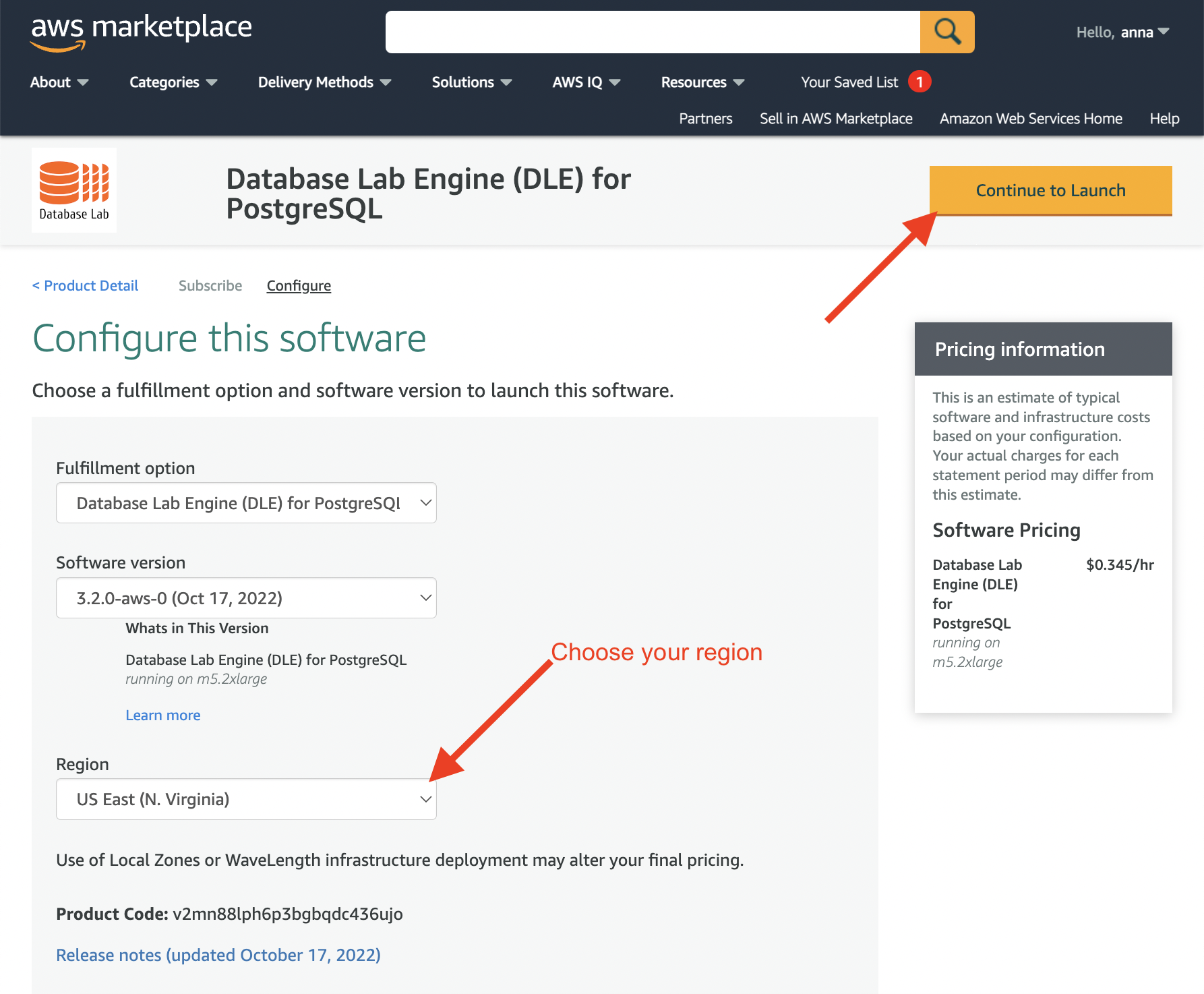The image size is (1204, 994).
Task: Go to the Partners page
Action: 705,119
